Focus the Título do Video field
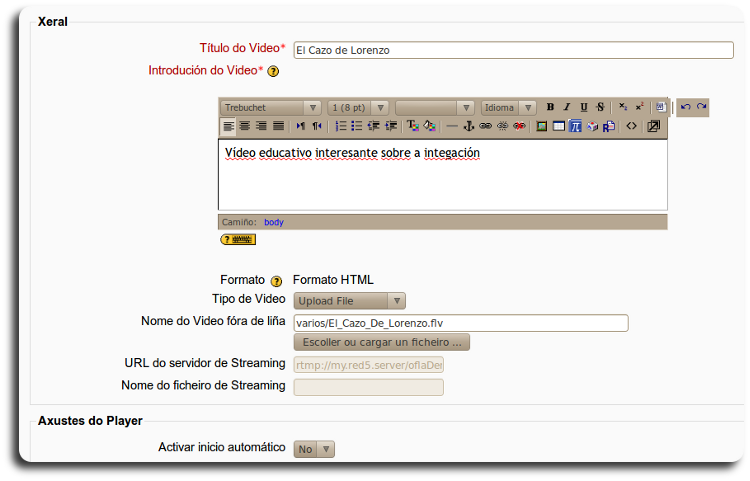 point(513,50)
